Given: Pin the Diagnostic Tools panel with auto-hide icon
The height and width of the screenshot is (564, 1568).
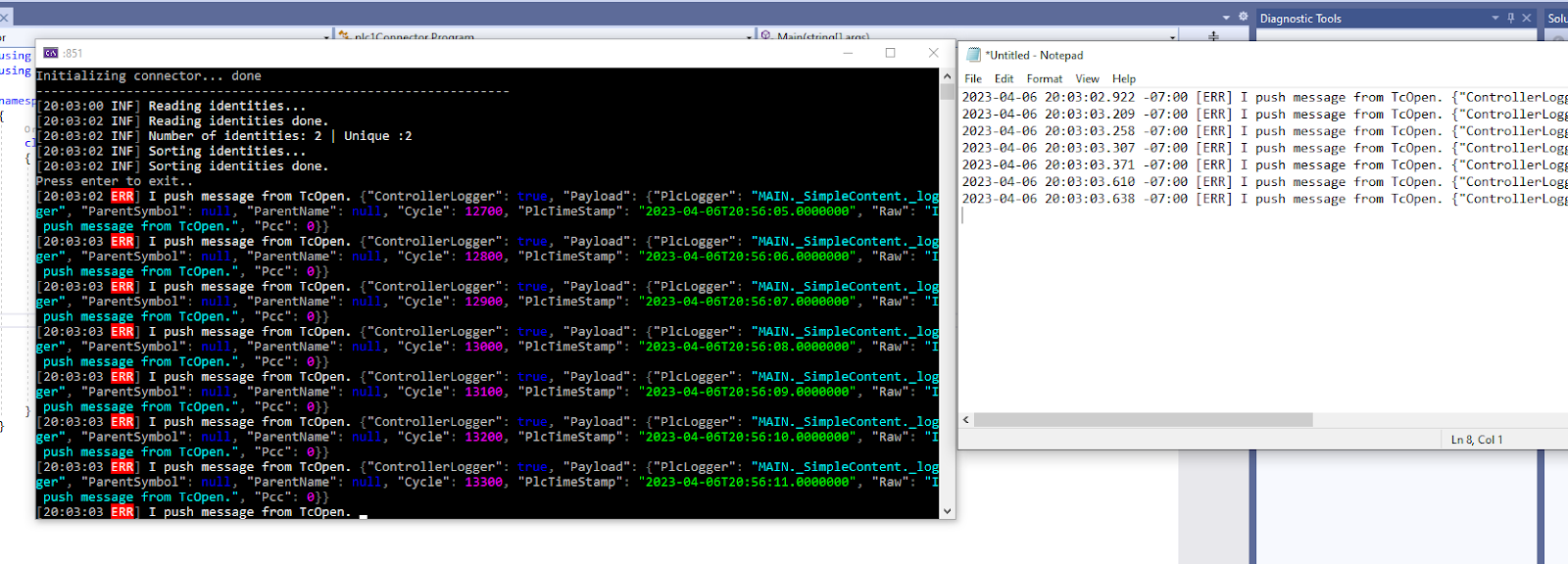Looking at the screenshot, I should pos(1510,18).
